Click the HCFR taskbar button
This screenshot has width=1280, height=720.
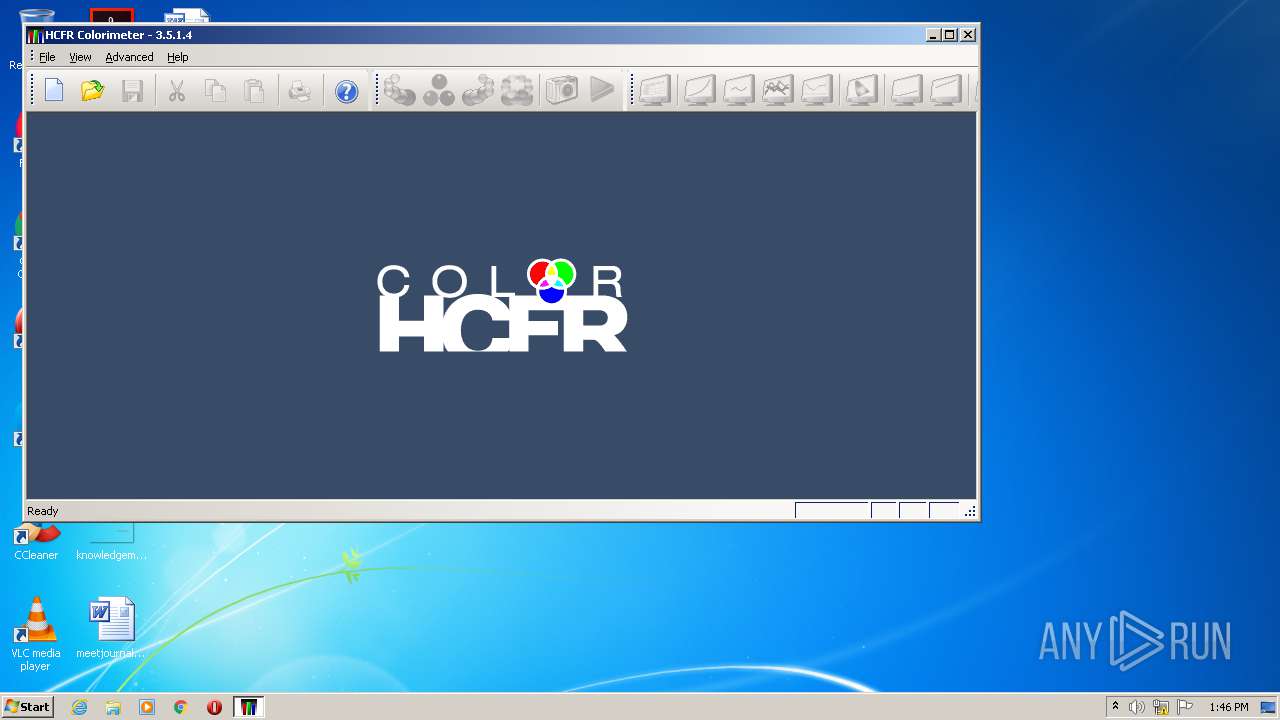[x=248, y=707]
